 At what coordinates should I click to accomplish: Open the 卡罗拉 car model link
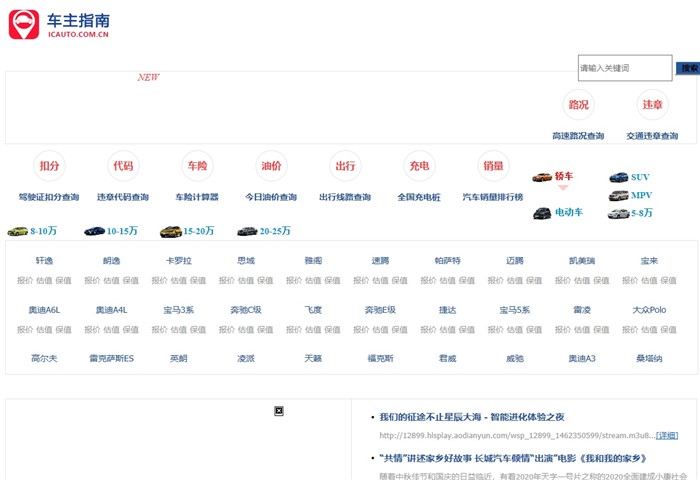click(x=179, y=260)
